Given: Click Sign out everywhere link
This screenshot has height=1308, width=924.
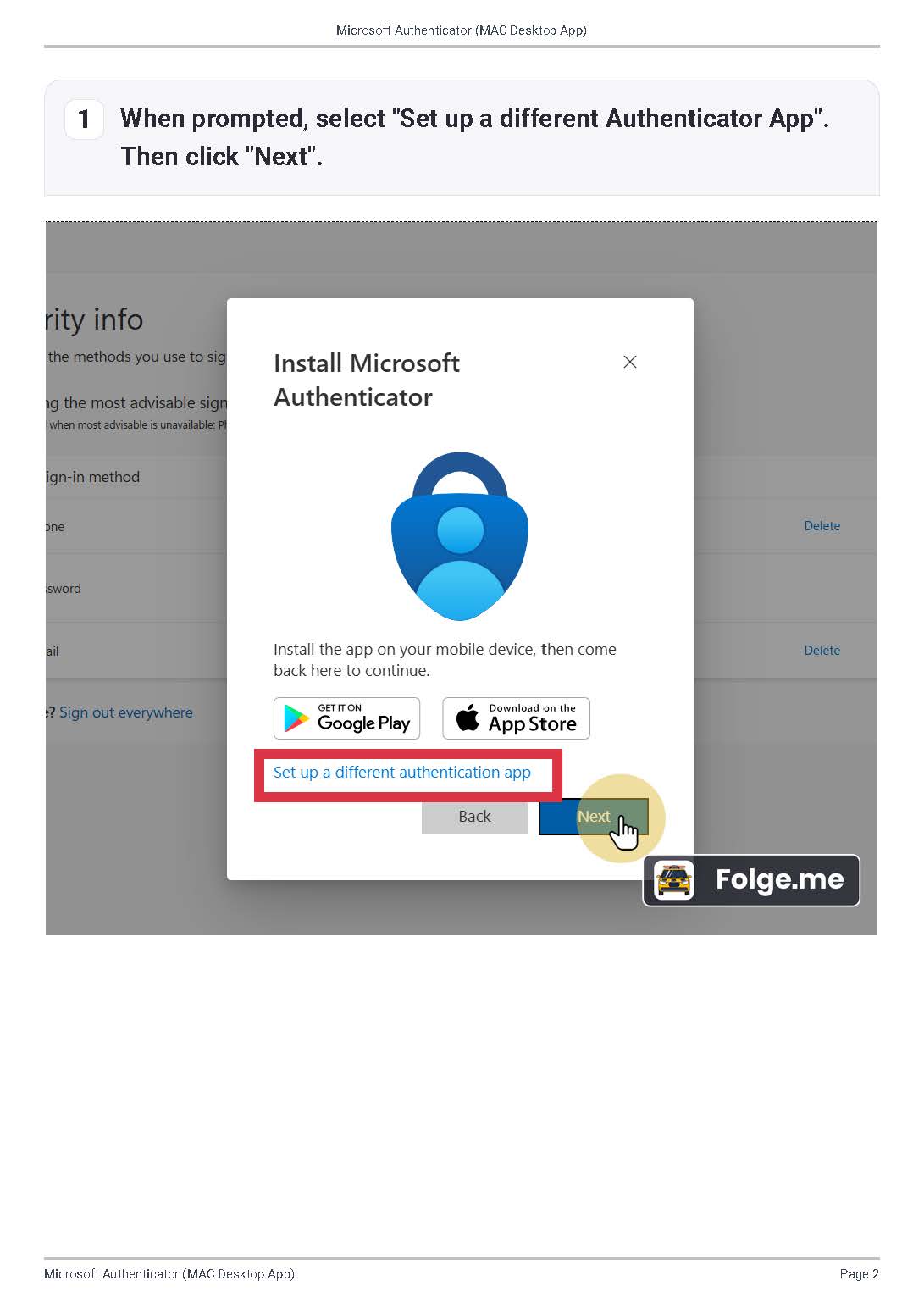Looking at the screenshot, I should coord(126,712).
